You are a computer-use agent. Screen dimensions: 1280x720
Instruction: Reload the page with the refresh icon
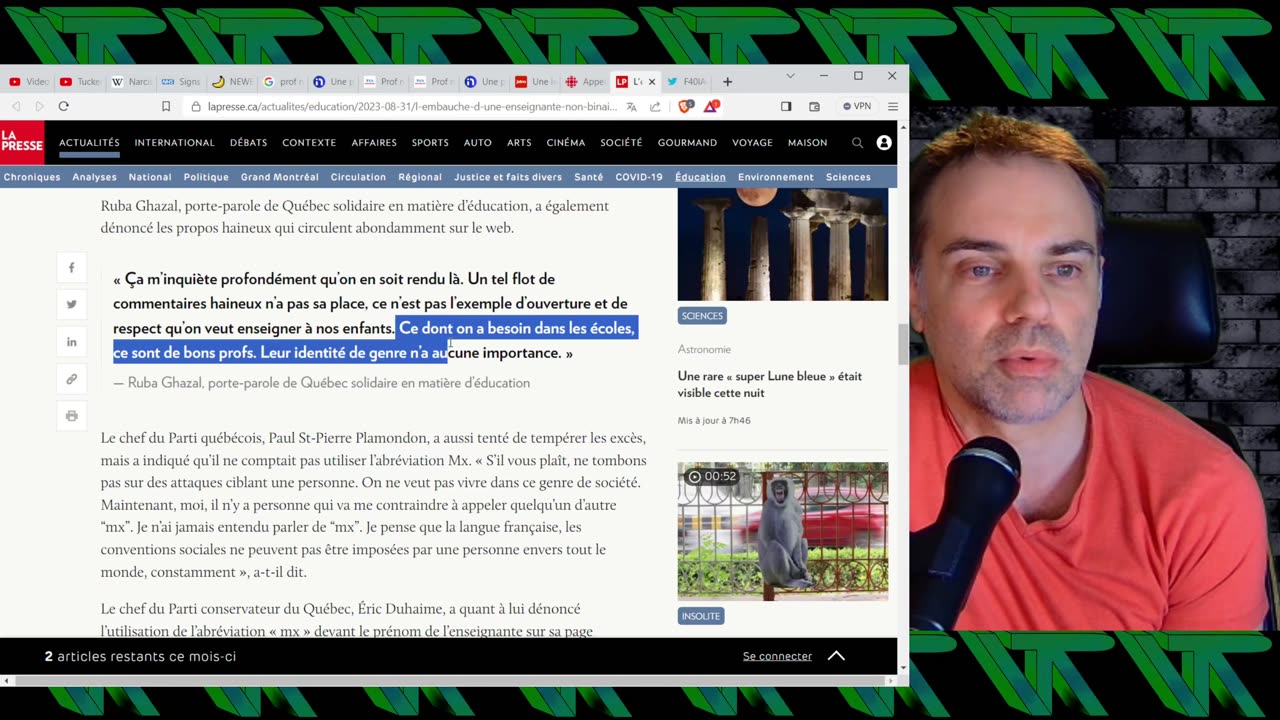click(x=64, y=106)
